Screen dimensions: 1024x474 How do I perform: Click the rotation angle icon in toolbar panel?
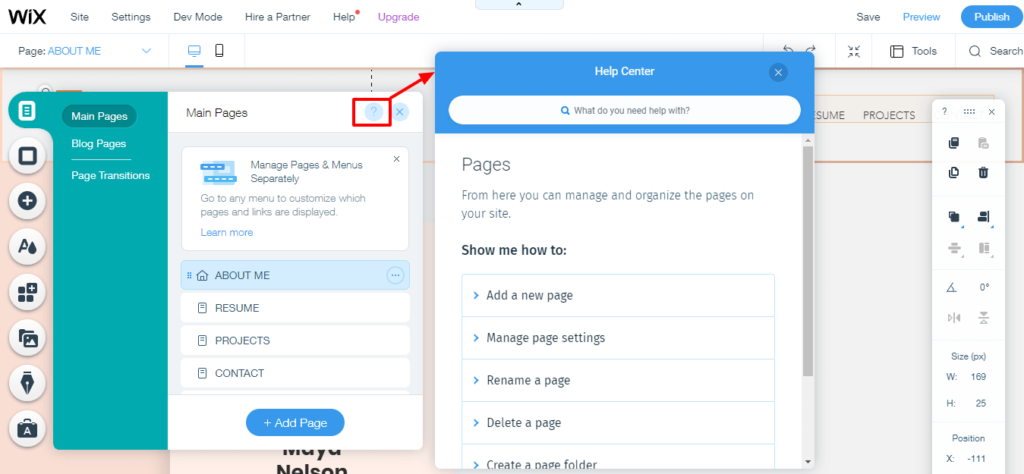(953, 287)
